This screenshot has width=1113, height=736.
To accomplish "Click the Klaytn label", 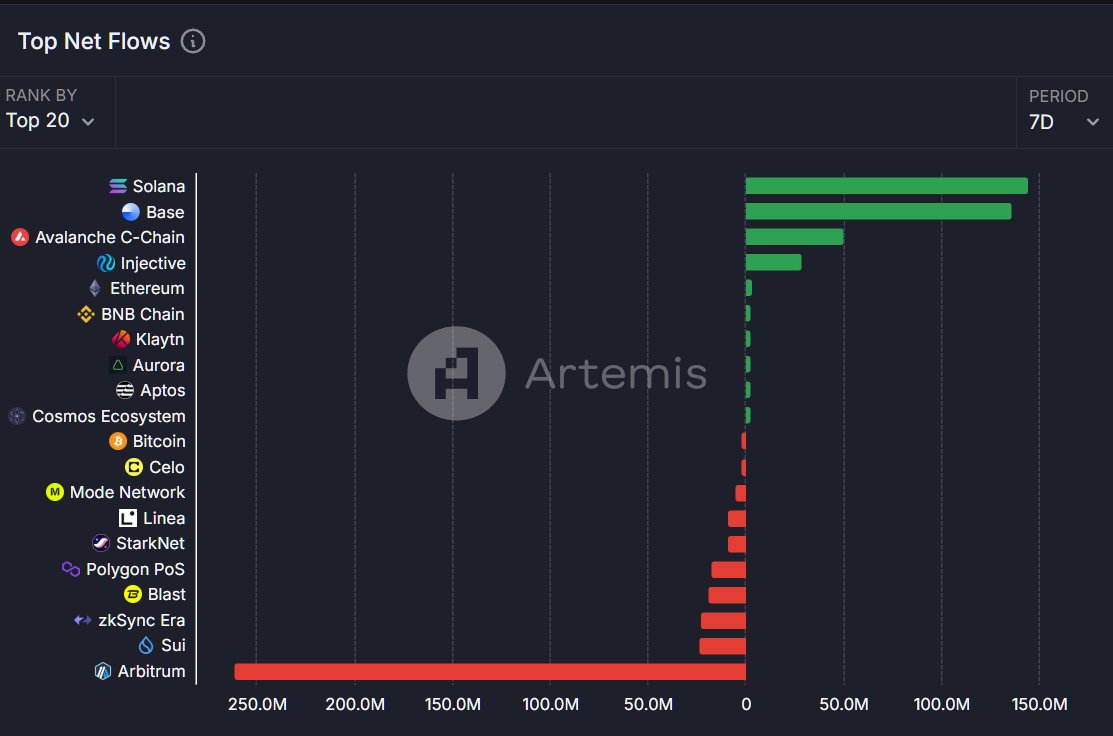I will coord(160,339).
